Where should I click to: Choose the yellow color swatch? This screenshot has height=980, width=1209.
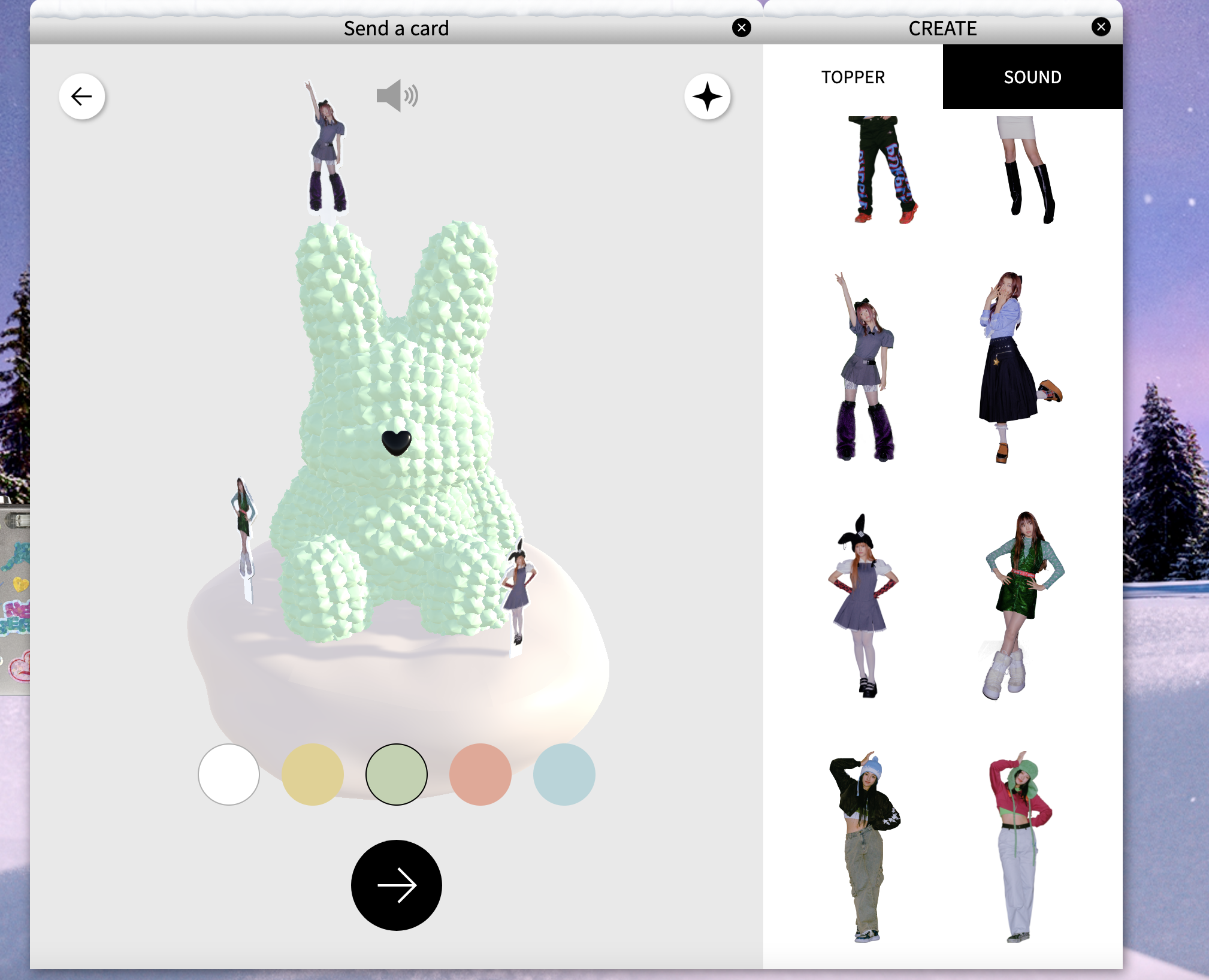coord(313,775)
